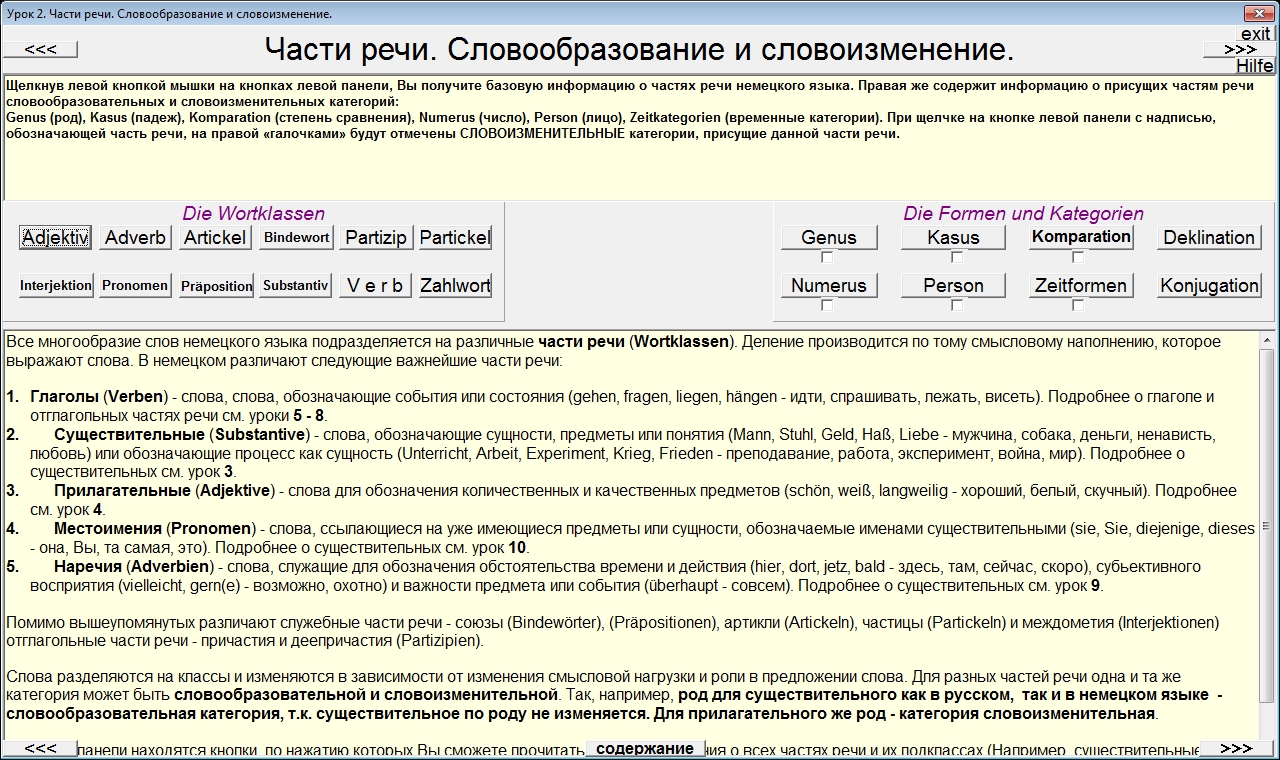Image resolution: width=1280 pixels, height=760 pixels.
Task: Click the Artickel word class button
Action: [216, 237]
